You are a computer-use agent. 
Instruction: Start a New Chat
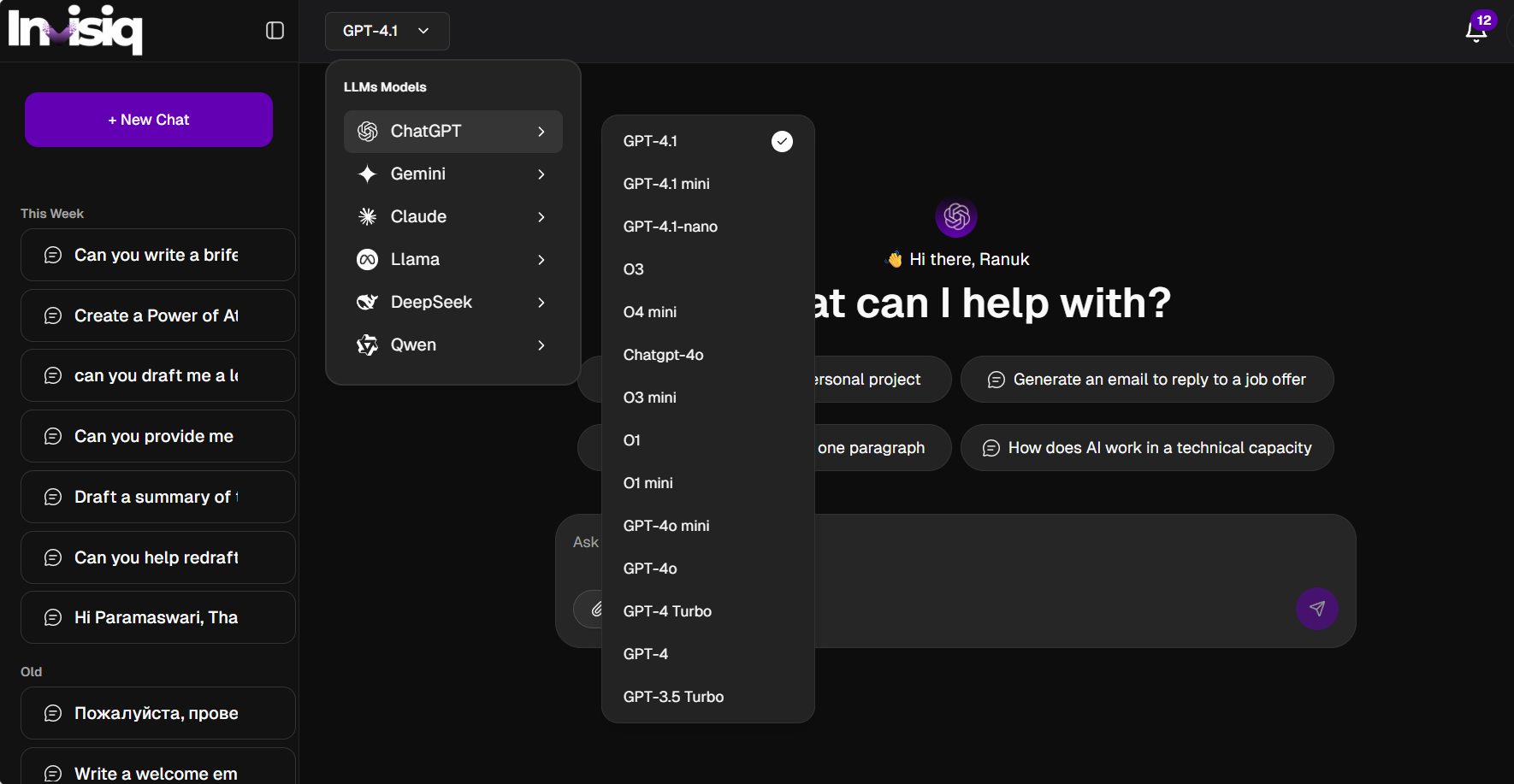pos(149,120)
